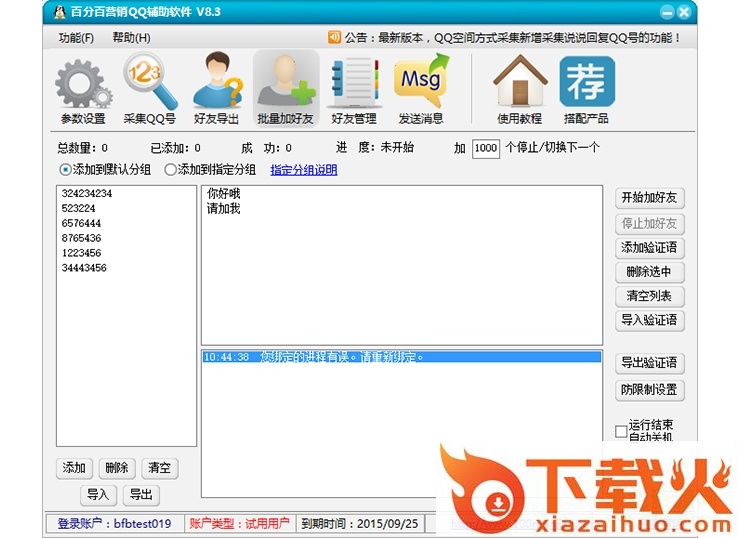Click the 删除 button below QQ list

[117, 468]
